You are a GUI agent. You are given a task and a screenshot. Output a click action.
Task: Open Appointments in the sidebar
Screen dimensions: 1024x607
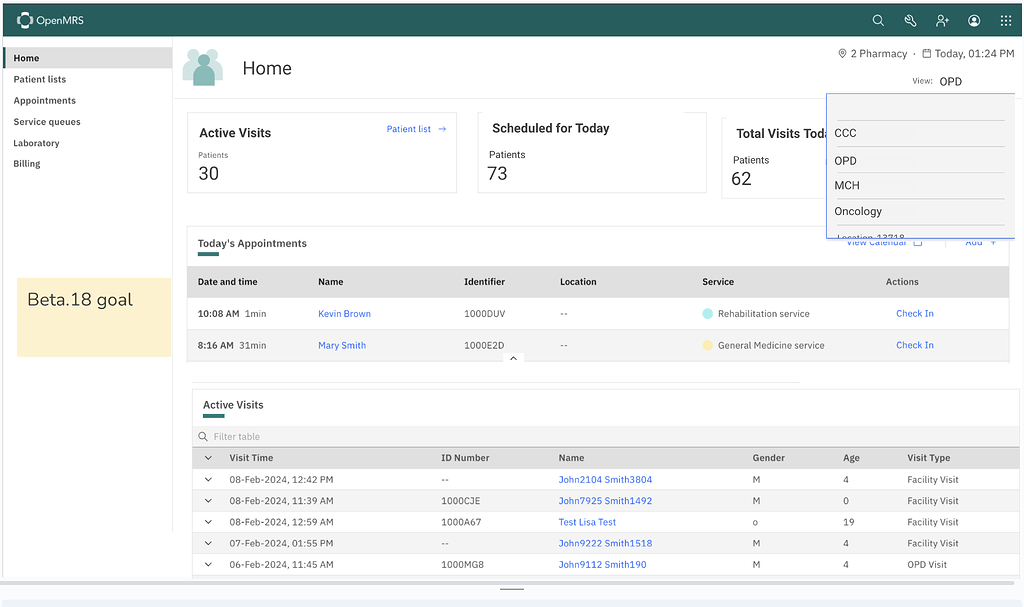pos(44,100)
